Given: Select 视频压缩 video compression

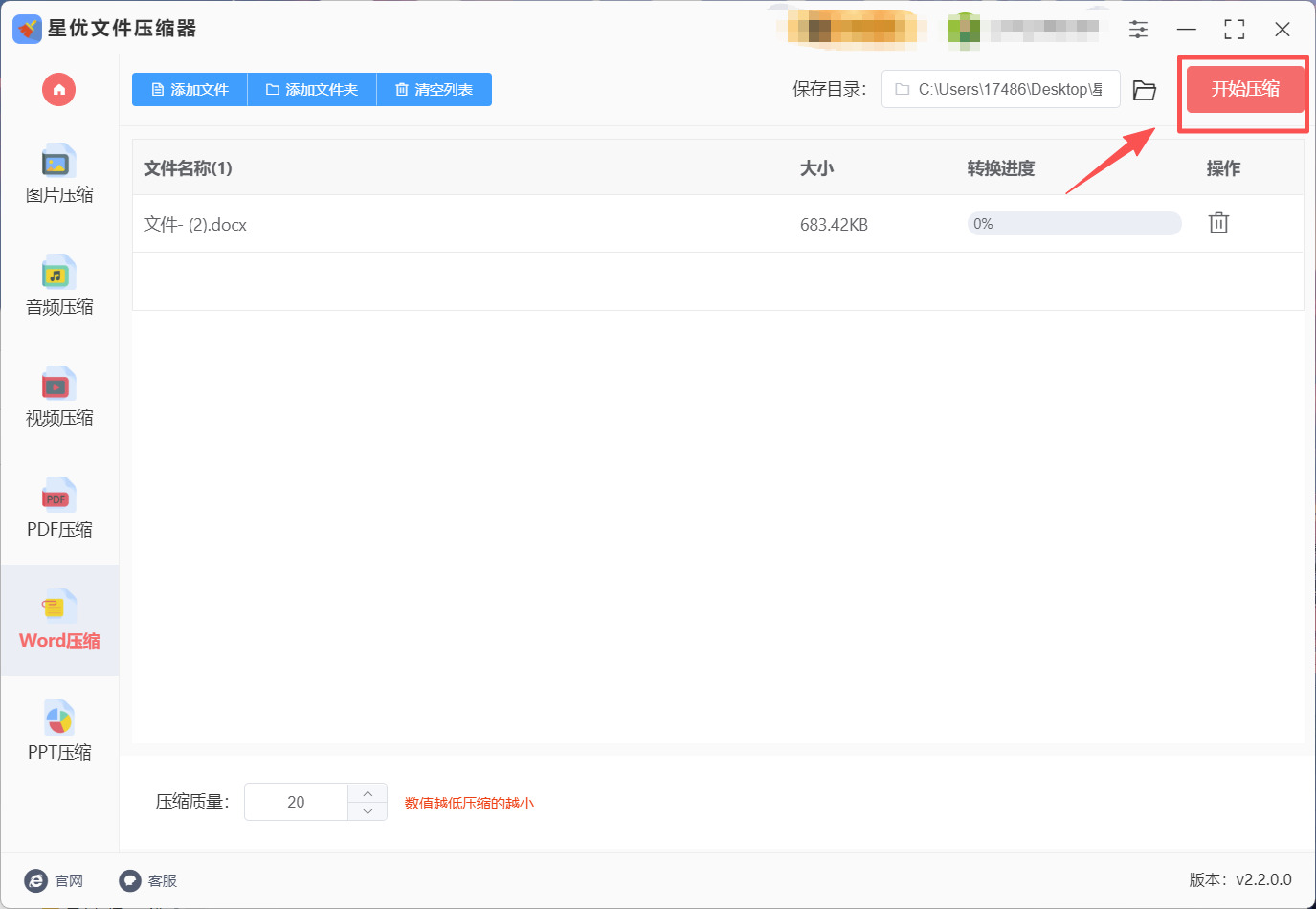Looking at the screenshot, I should pyautogui.click(x=59, y=397).
